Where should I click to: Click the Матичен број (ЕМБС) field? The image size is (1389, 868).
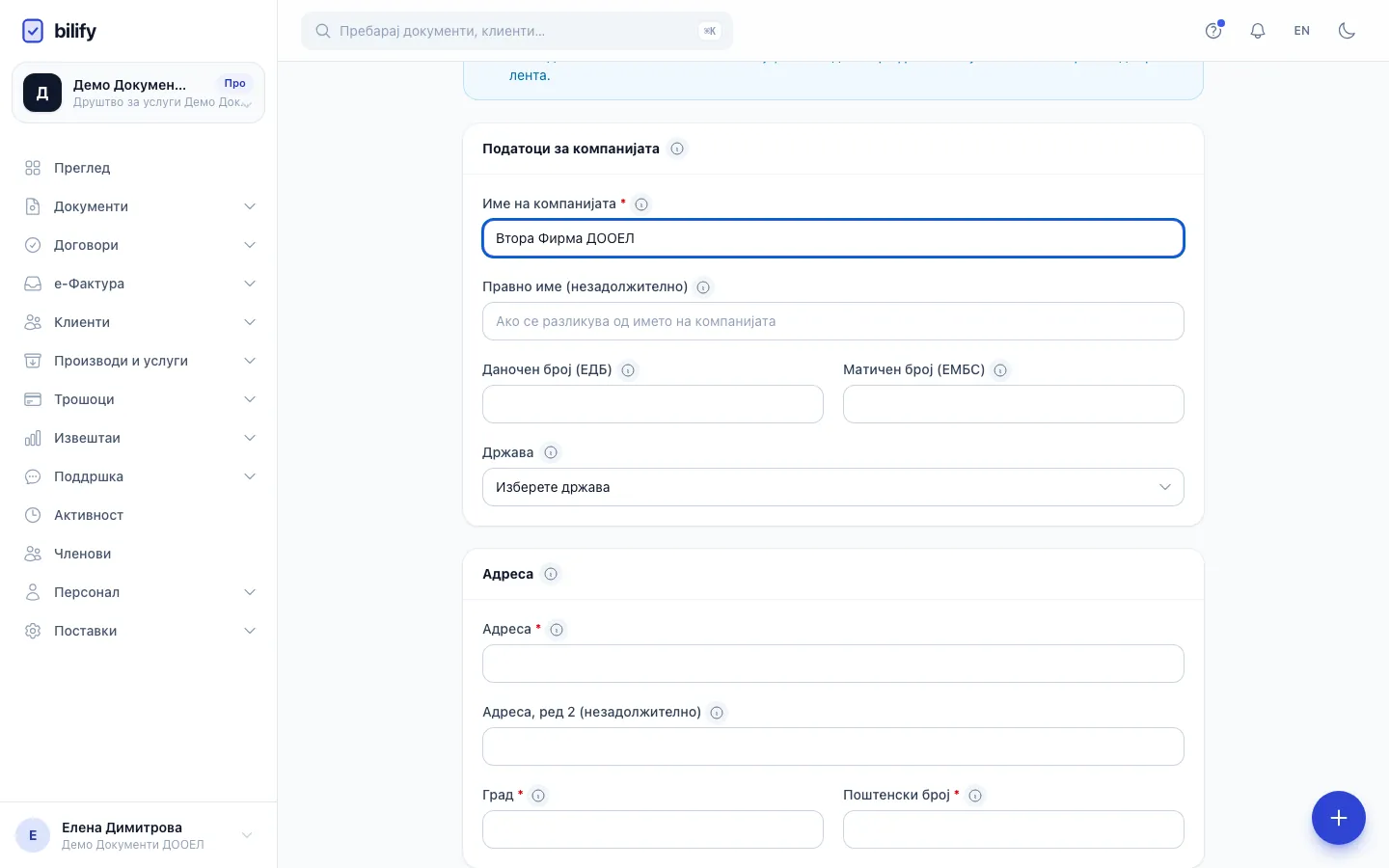[x=1014, y=404]
